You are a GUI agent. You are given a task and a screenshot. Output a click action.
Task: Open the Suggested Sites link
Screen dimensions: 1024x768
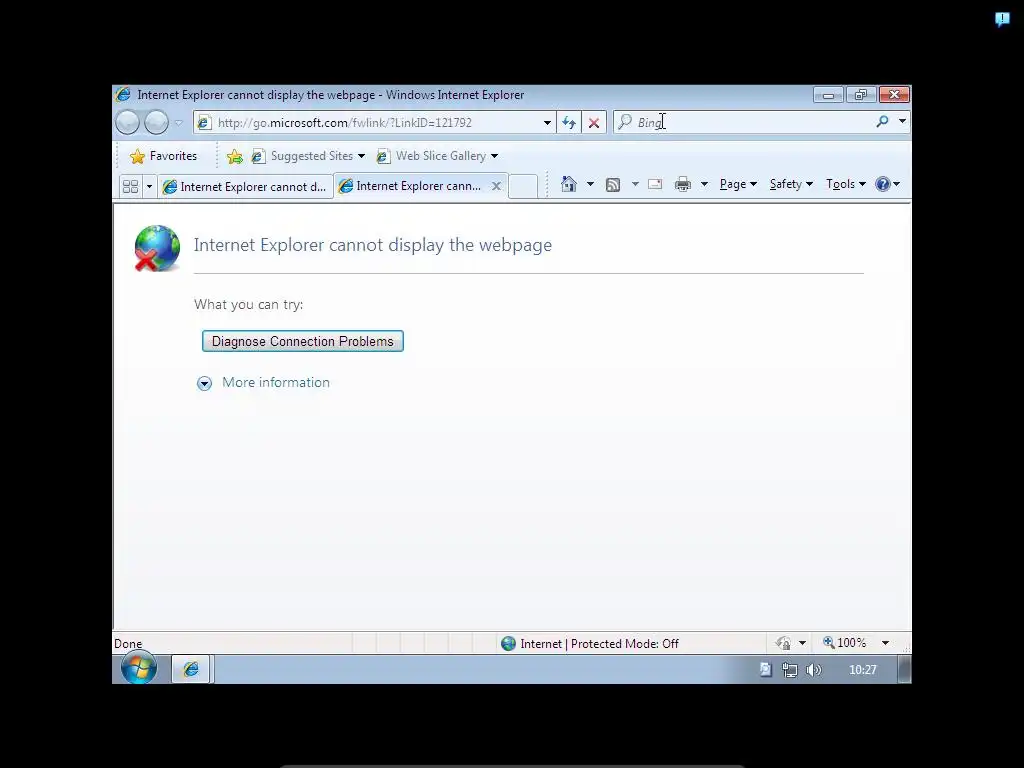[x=308, y=156]
